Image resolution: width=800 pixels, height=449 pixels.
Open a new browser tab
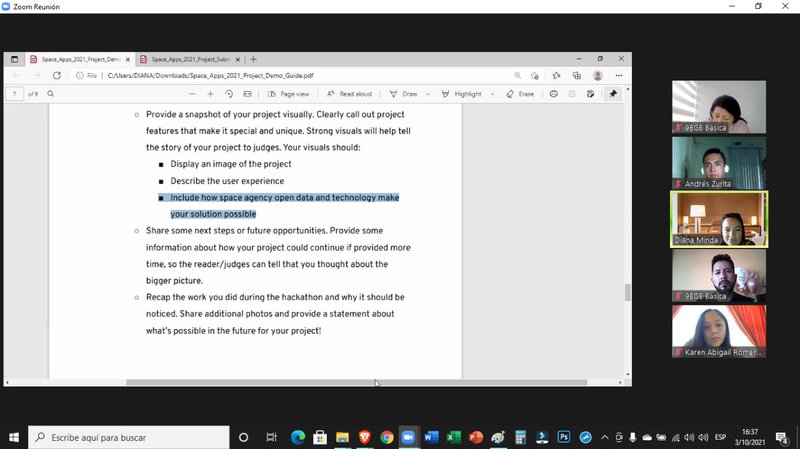point(253,59)
